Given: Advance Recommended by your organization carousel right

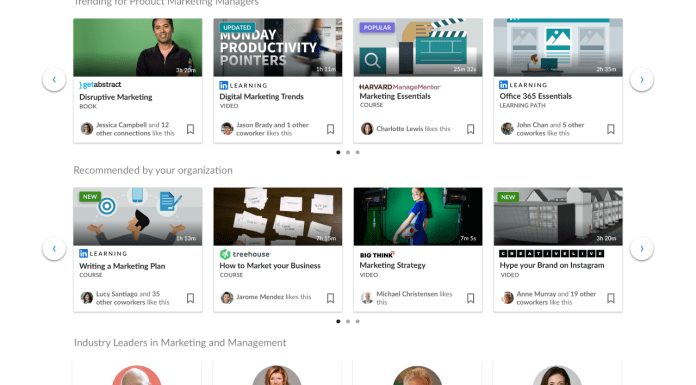Looking at the screenshot, I should point(641,248).
